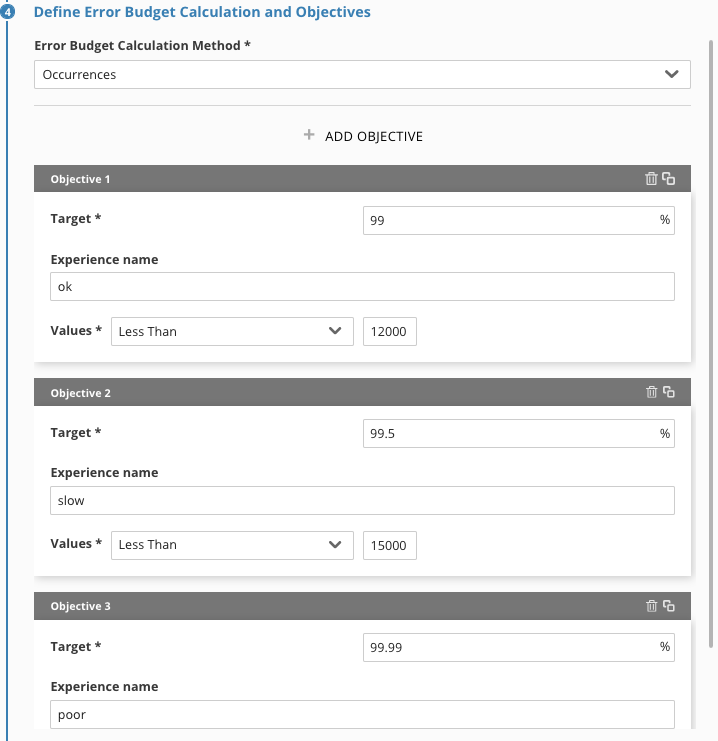Edit the experience name field containing ok
The image size is (718, 741).
pos(362,286)
